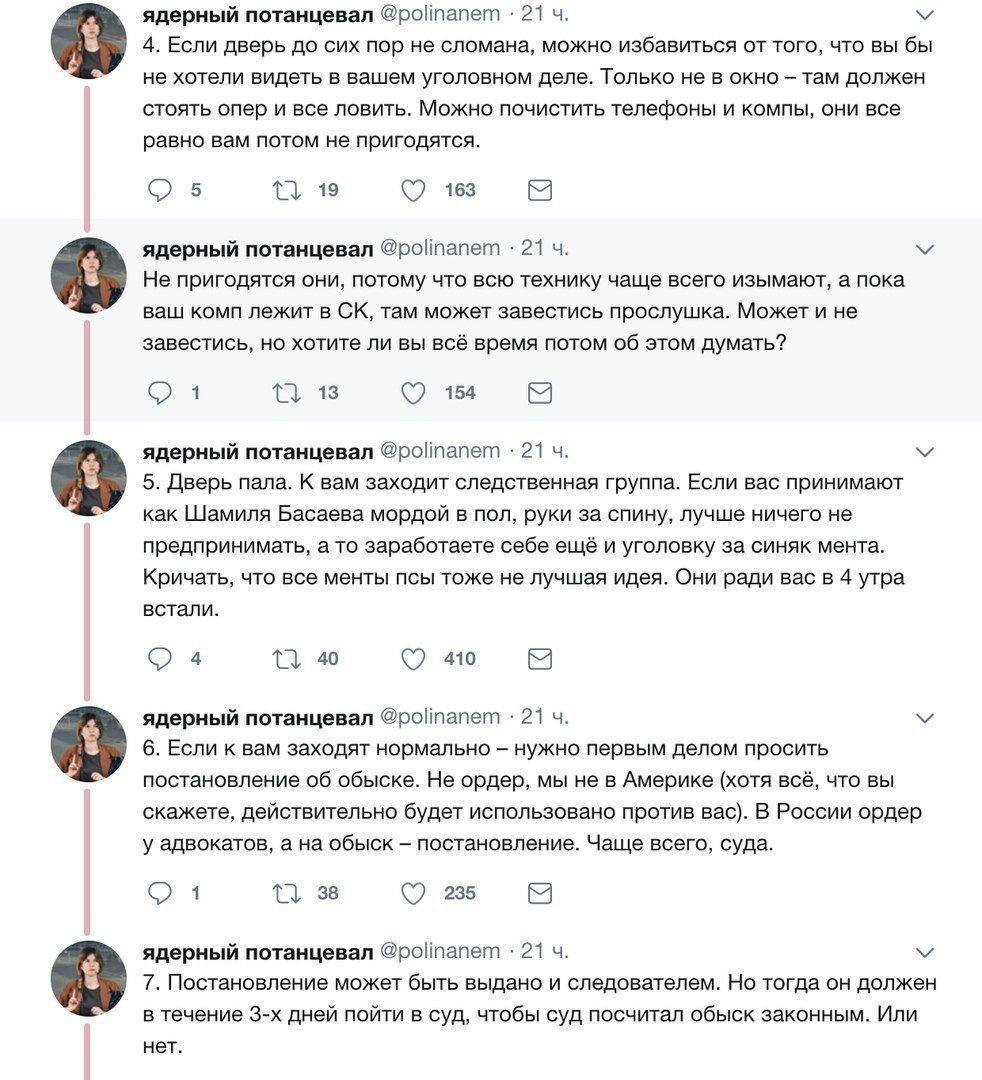982x1080 pixels.
Task: Like the tweet with 410 likes
Action: (x=413, y=659)
